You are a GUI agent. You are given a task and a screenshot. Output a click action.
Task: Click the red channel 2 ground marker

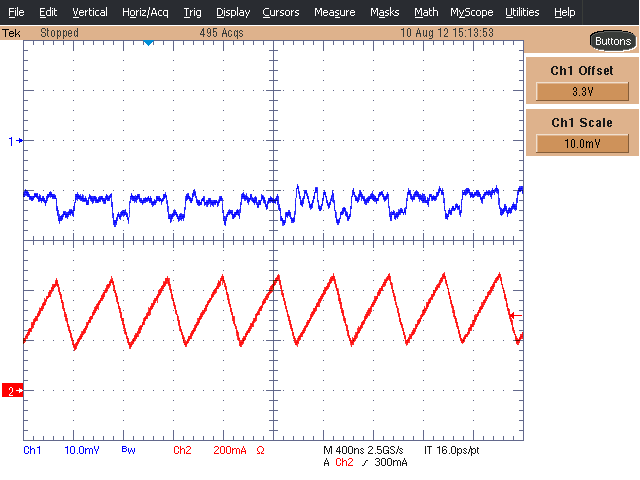pos(13,391)
